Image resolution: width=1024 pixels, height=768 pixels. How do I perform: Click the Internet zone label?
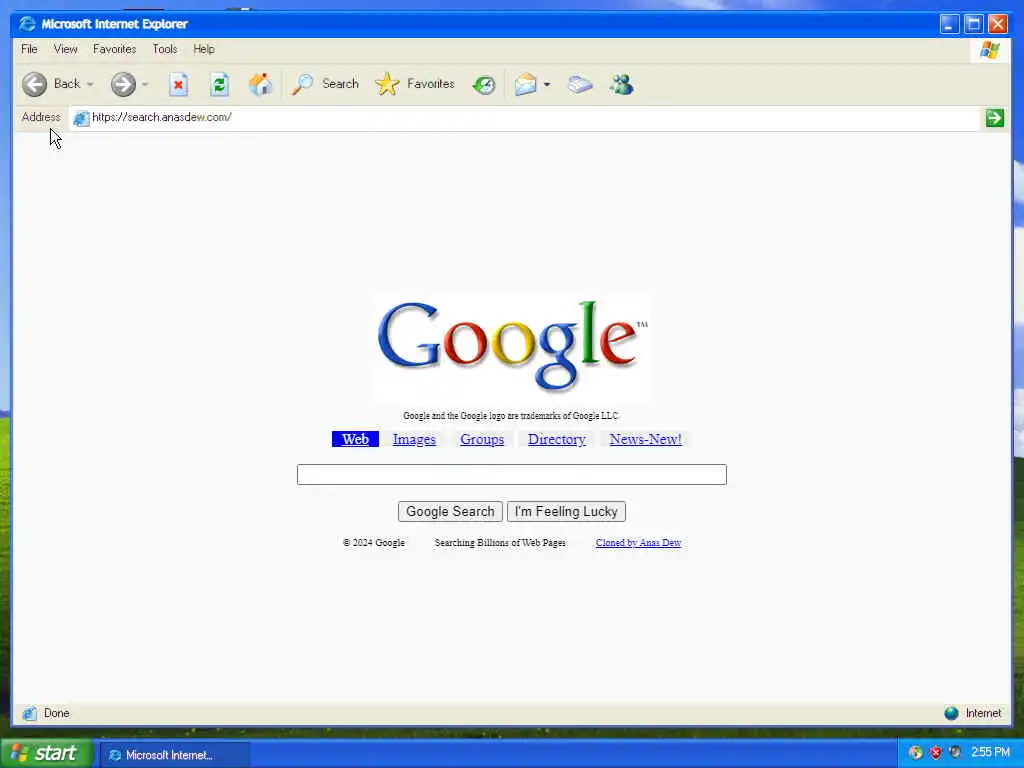coord(984,713)
